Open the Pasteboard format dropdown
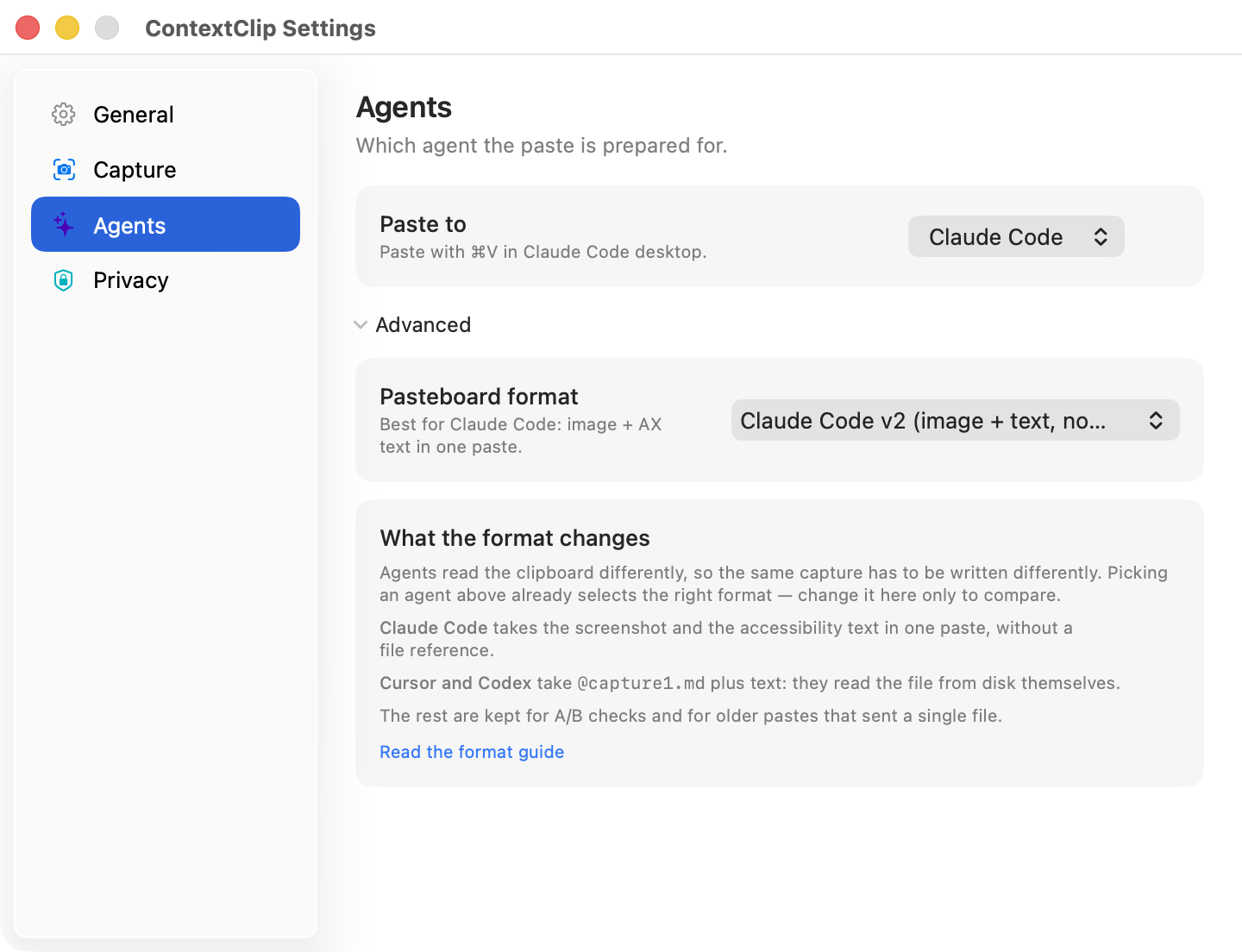1242x952 pixels. click(955, 420)
